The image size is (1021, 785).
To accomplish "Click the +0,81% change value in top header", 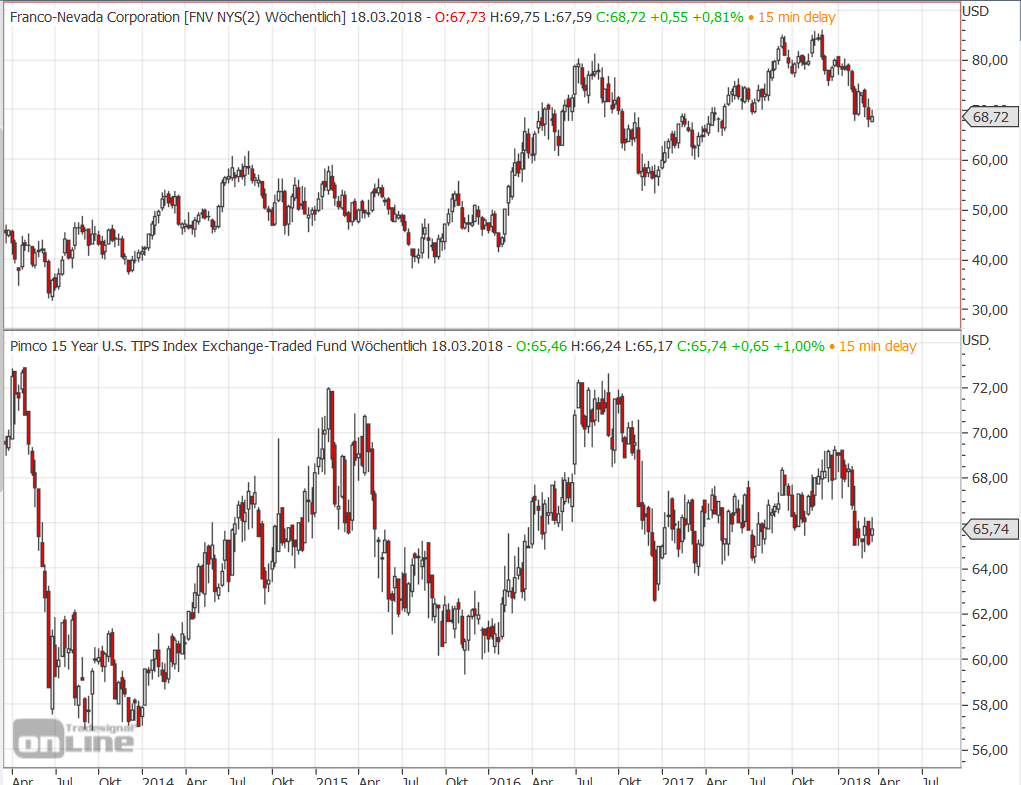I will coord(718,18).
